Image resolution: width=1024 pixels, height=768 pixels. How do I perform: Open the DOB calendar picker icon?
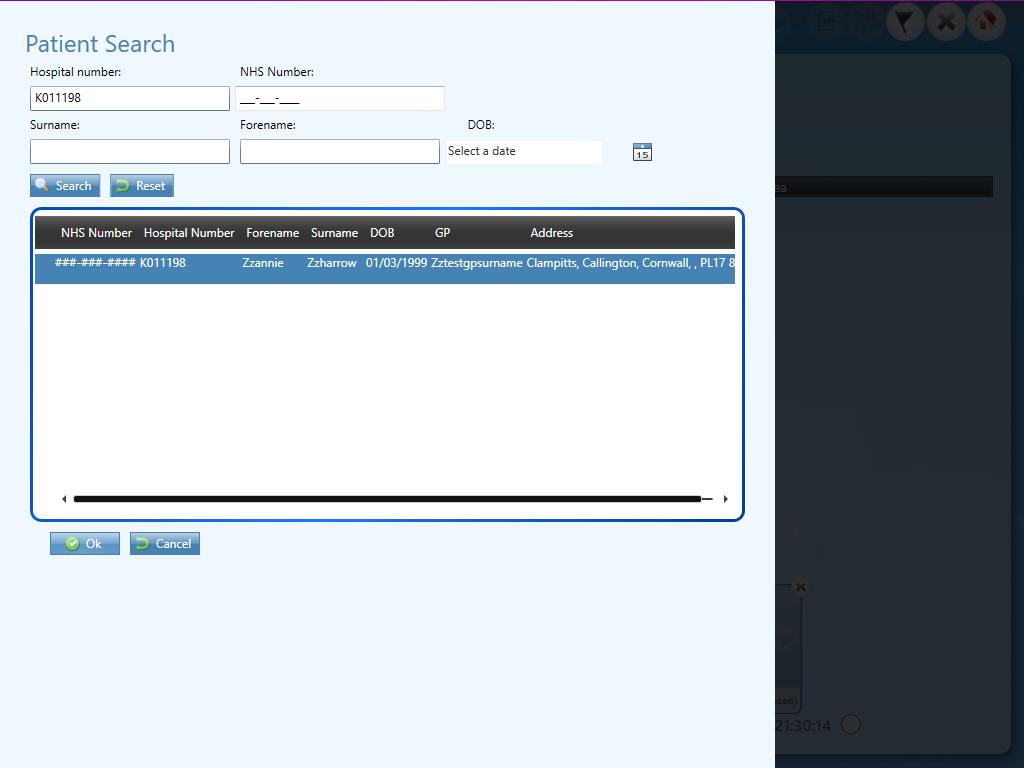(x=642, y=152)
